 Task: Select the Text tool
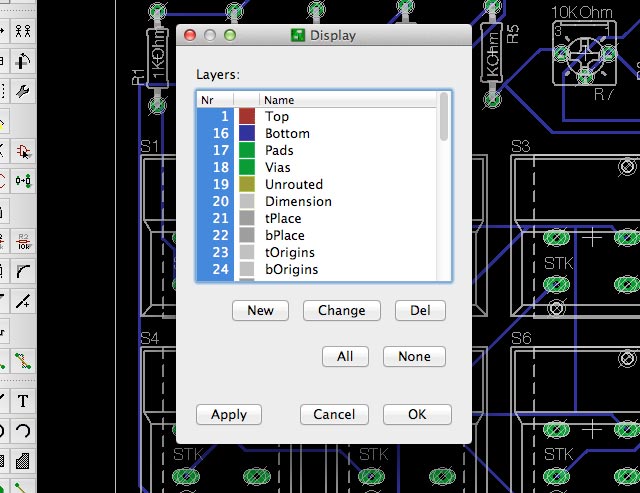[x=22, y=402]
